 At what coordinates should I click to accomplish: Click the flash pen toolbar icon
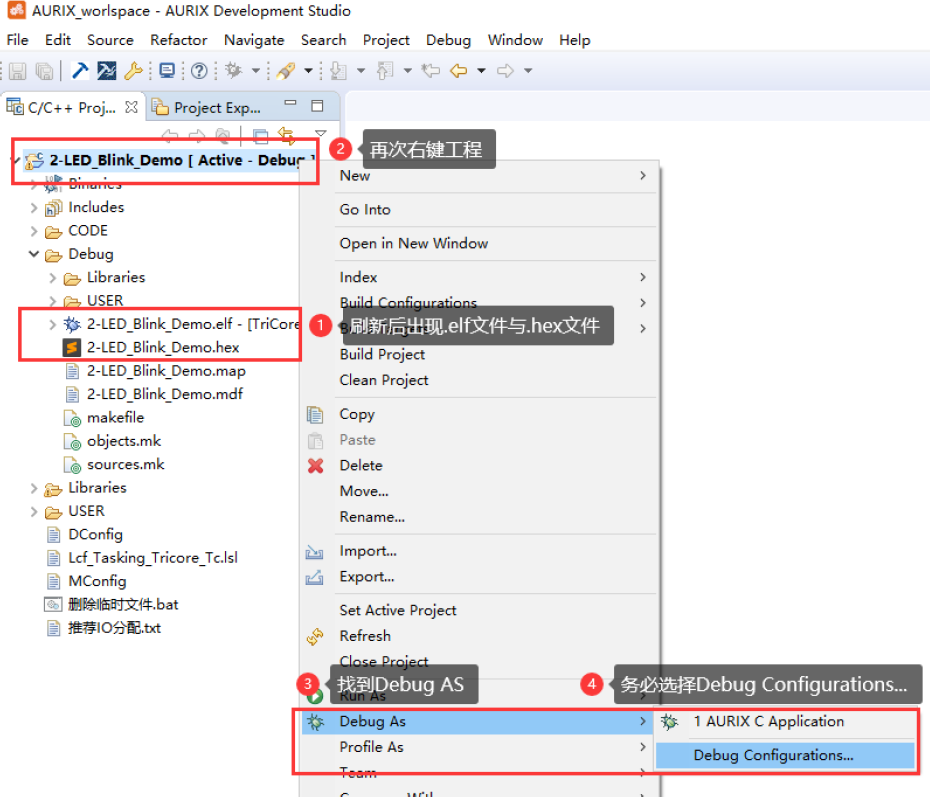click(x=286, y=71)
